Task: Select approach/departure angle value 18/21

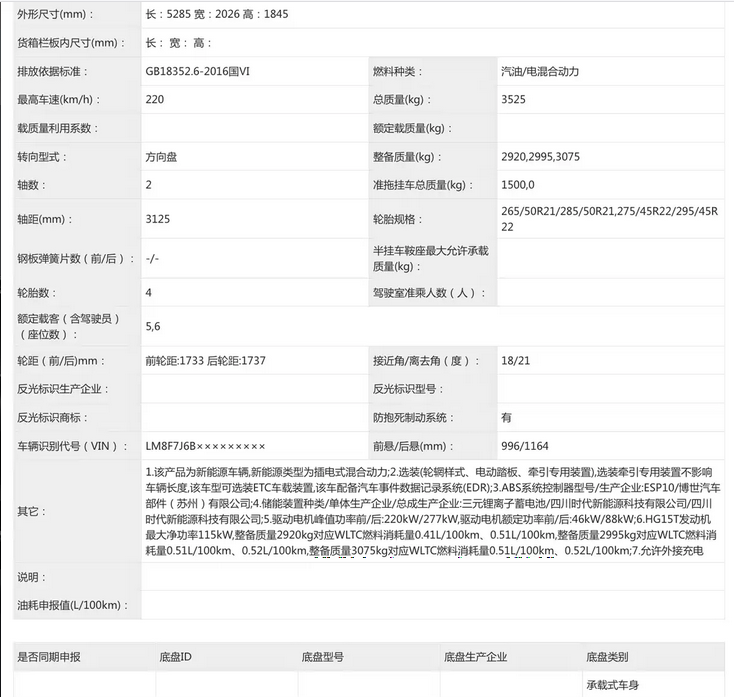Action: [516, 361]
